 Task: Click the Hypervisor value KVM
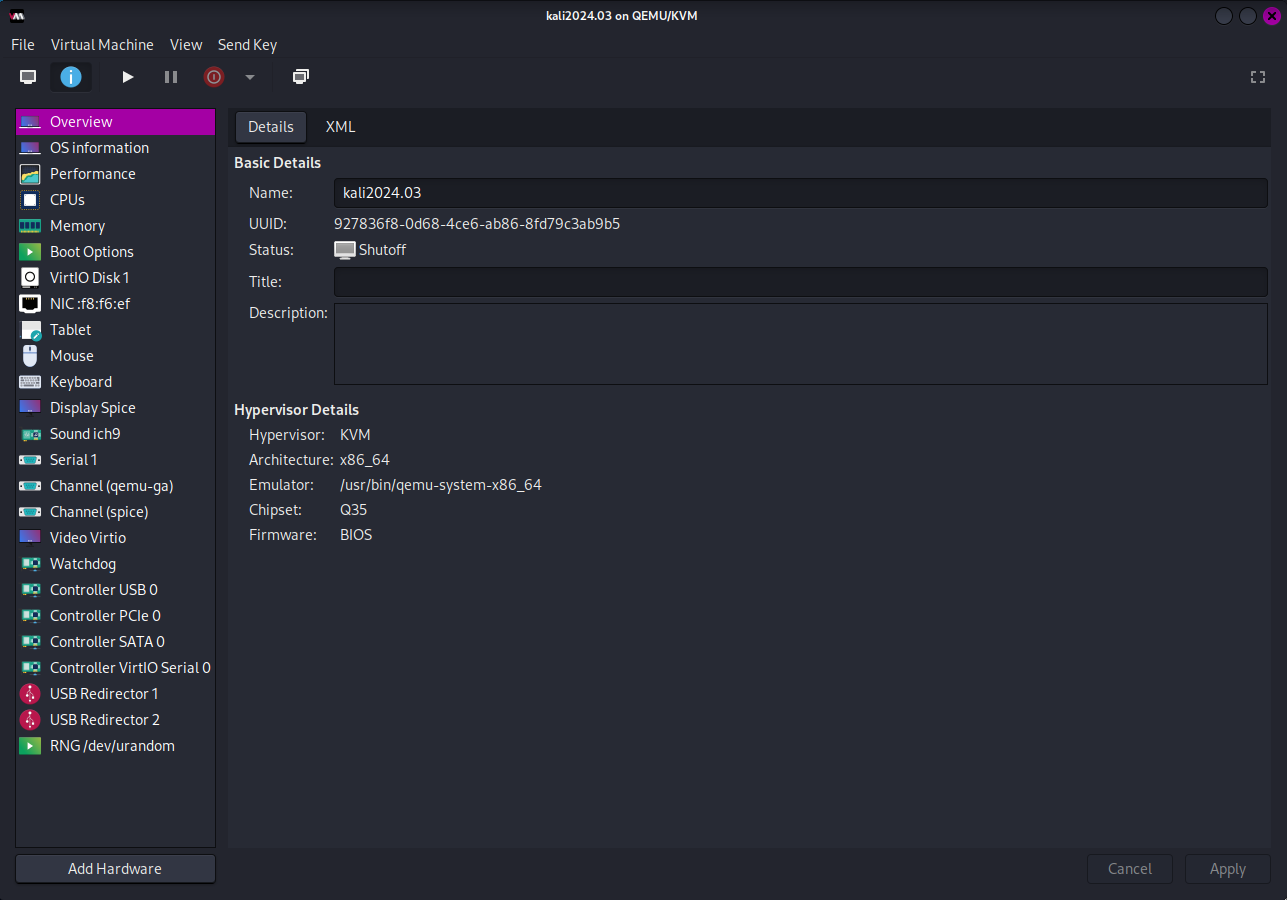click(355, 435)
